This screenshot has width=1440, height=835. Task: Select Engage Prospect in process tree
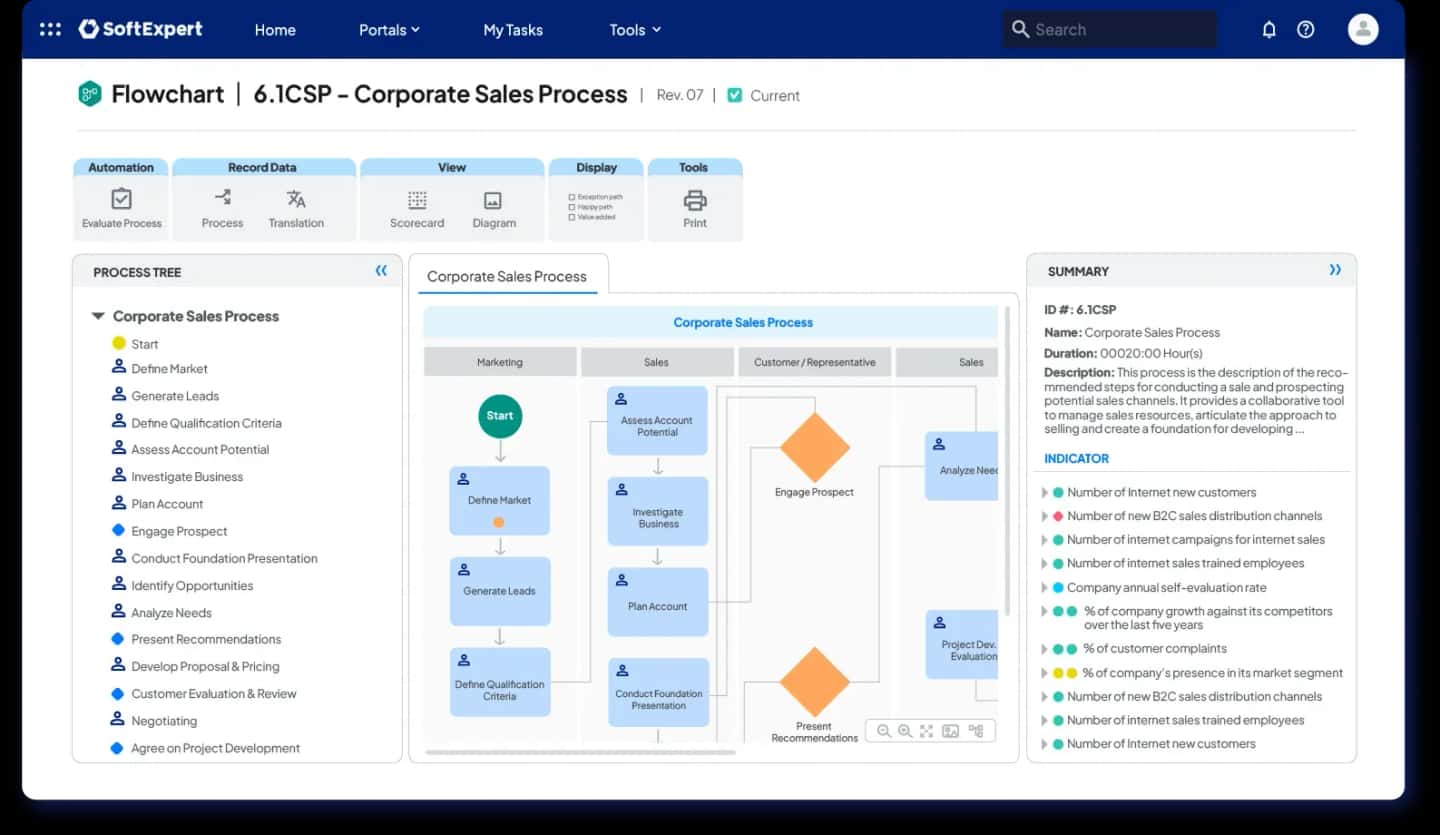click(179, 531)
